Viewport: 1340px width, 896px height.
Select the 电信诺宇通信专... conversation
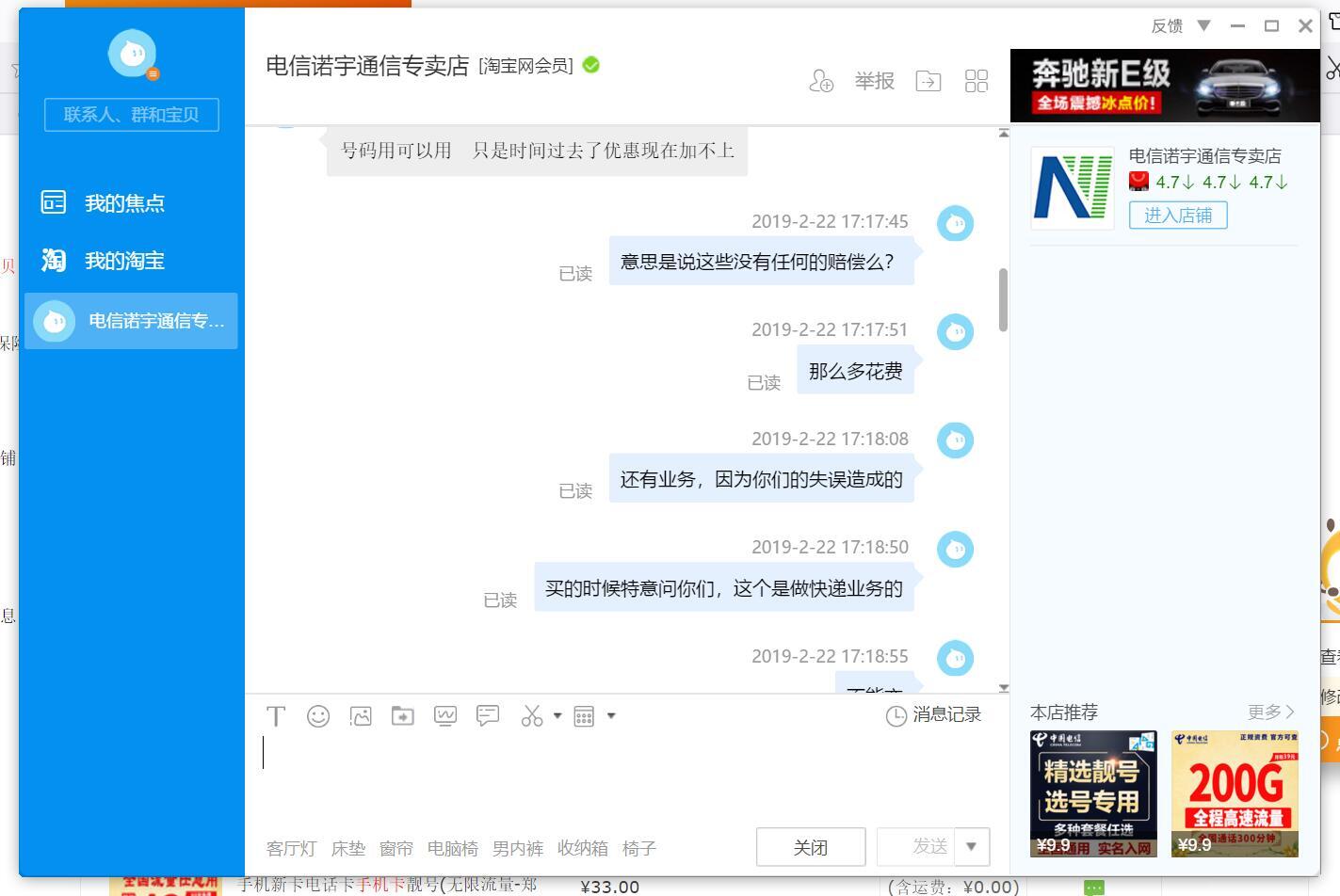pyautogui.click(x=132, y=321)
